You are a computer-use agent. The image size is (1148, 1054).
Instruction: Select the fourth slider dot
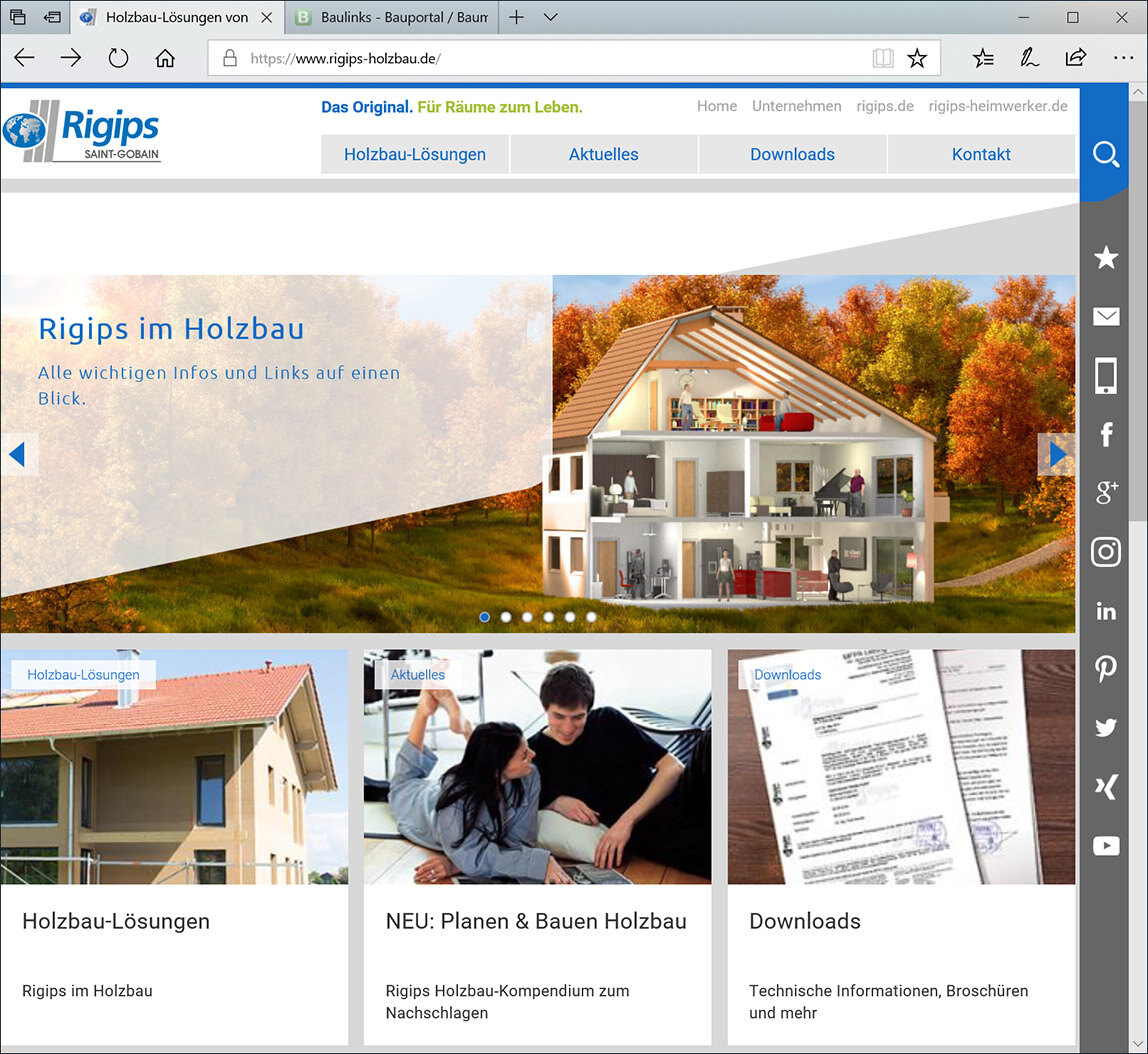point(548,617)
